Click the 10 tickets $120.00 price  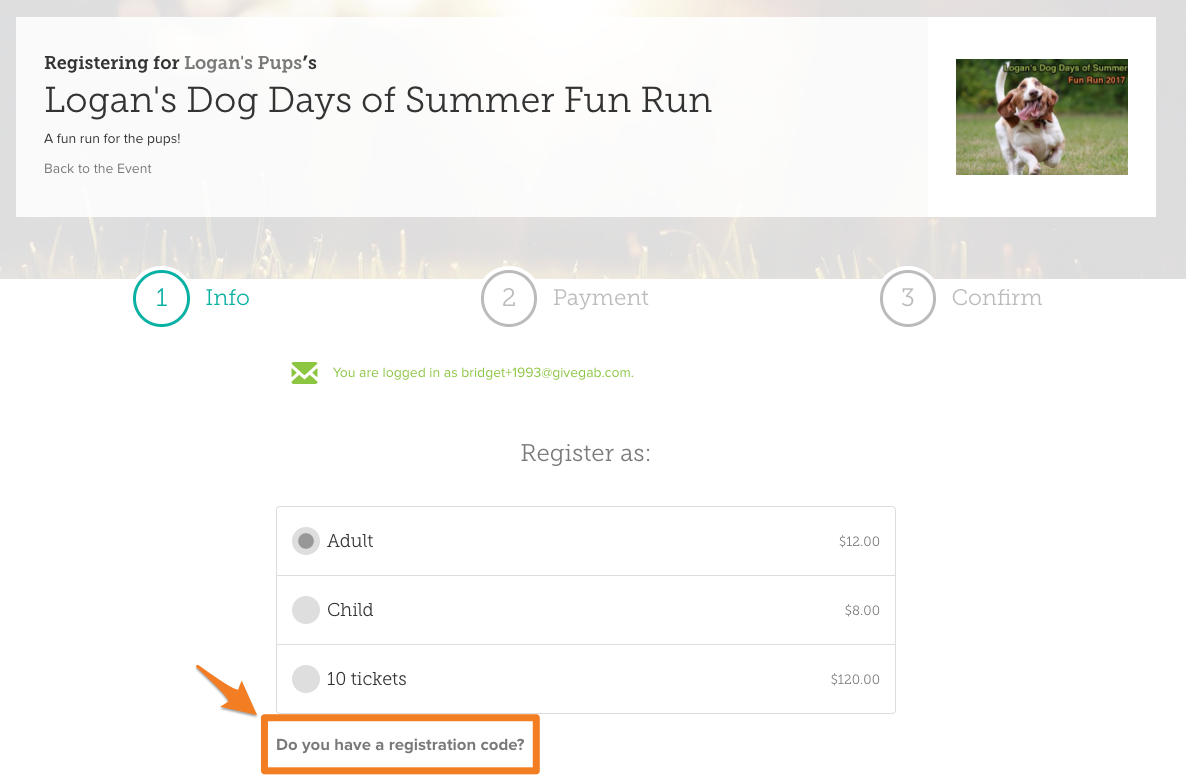point(855,679)
